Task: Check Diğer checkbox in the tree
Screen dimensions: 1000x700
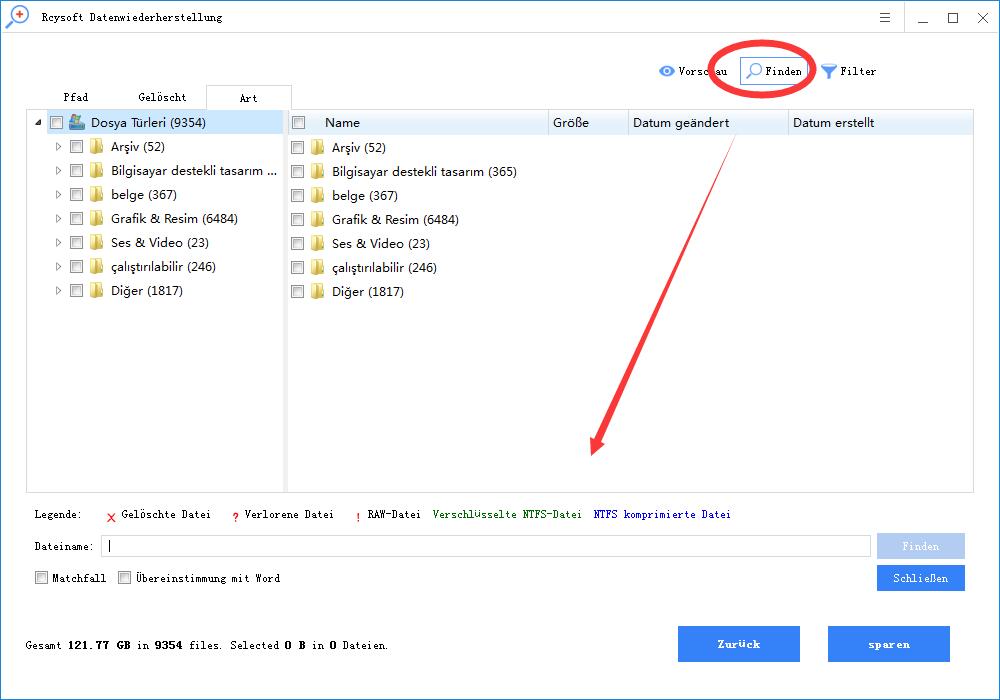Action: coord(77,291)
